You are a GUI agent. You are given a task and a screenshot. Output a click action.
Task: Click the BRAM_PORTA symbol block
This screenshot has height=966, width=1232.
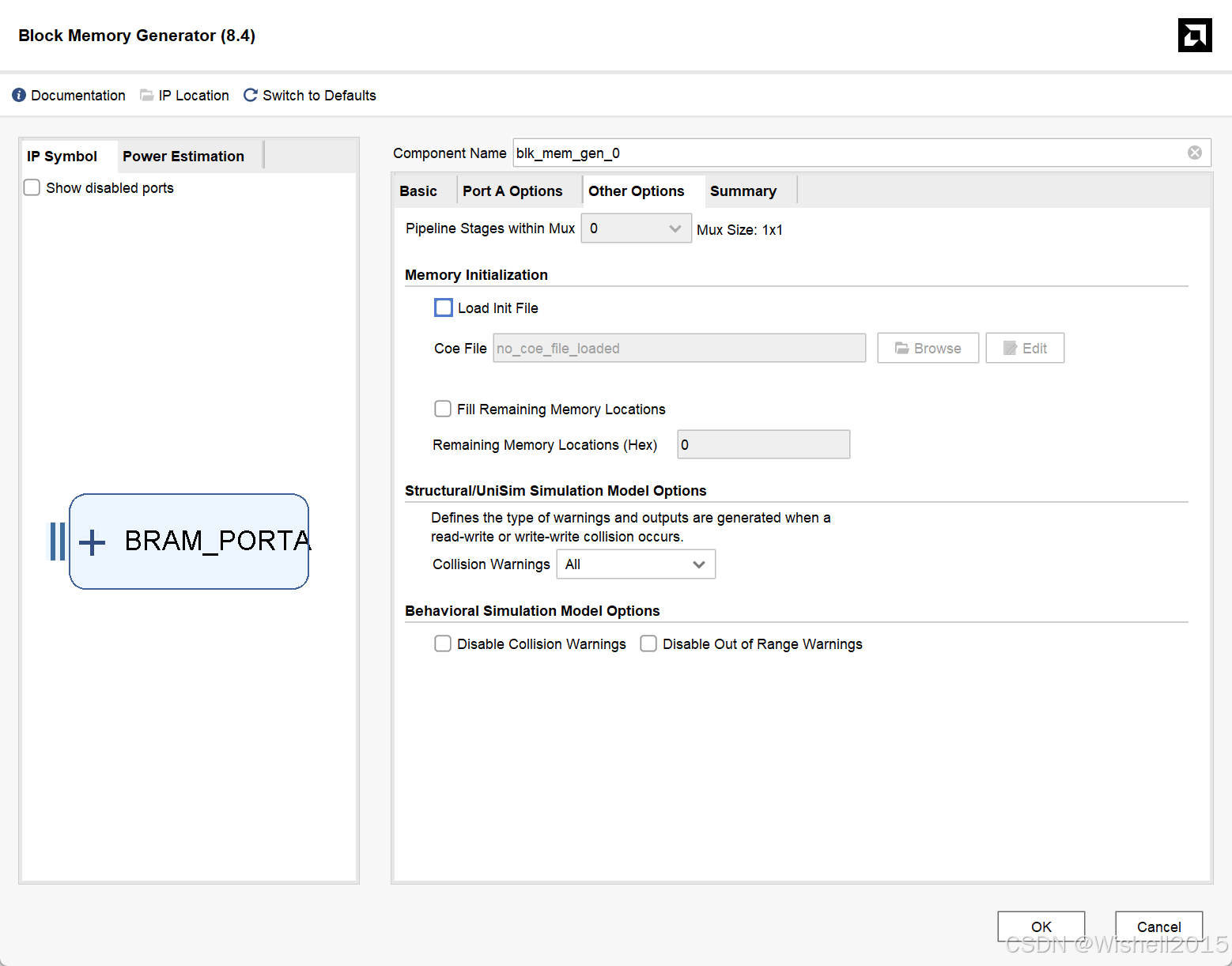(x=189, y=541)
